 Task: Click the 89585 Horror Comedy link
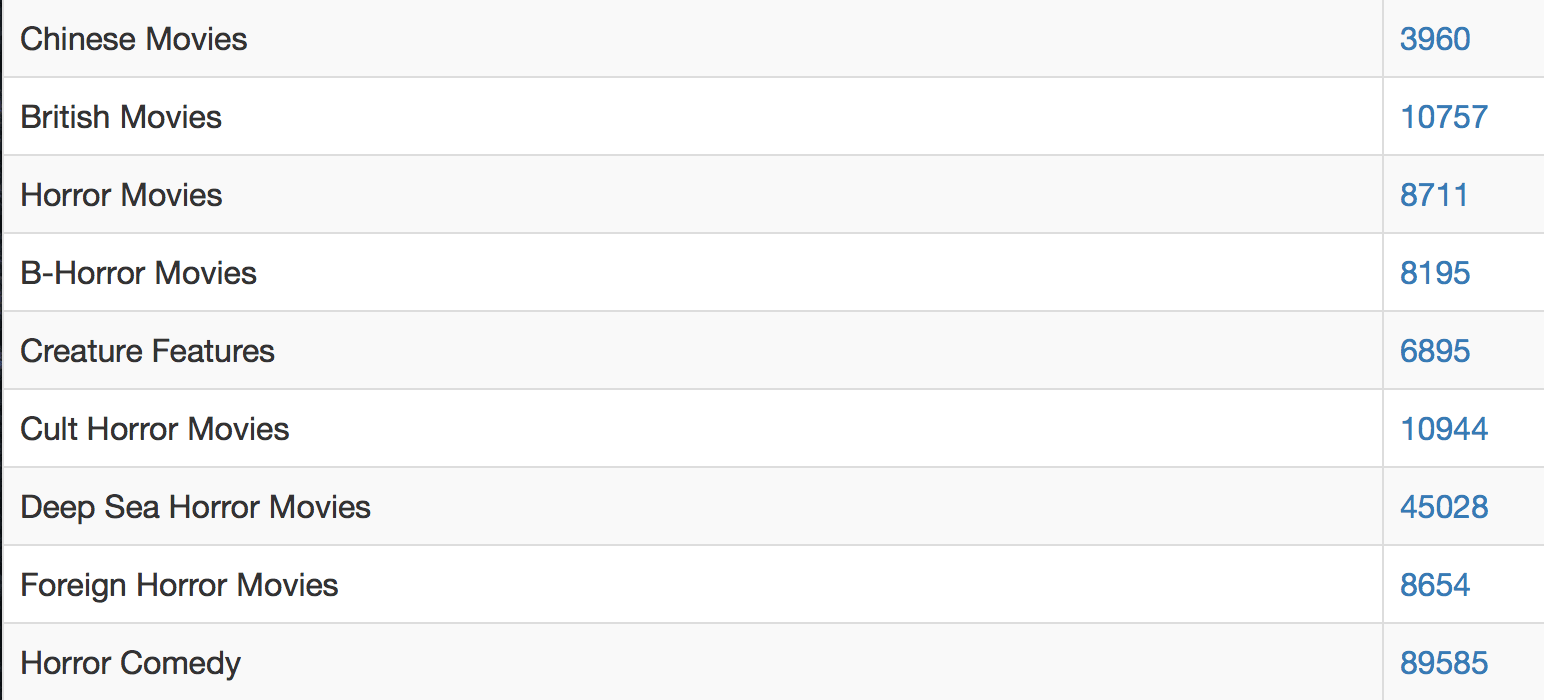1444,663
